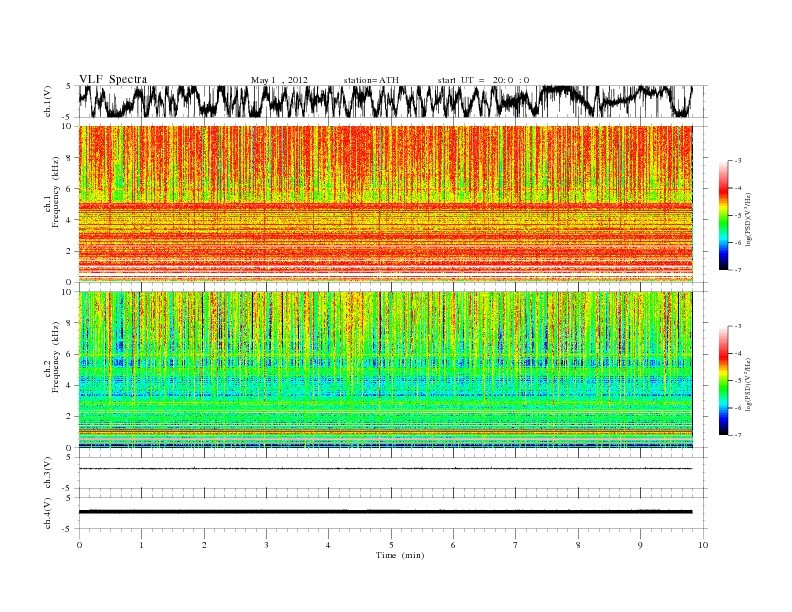Select the "start UT = 20:0 :0" text
This screenshot has width=792, height=612.
(483, 80)
